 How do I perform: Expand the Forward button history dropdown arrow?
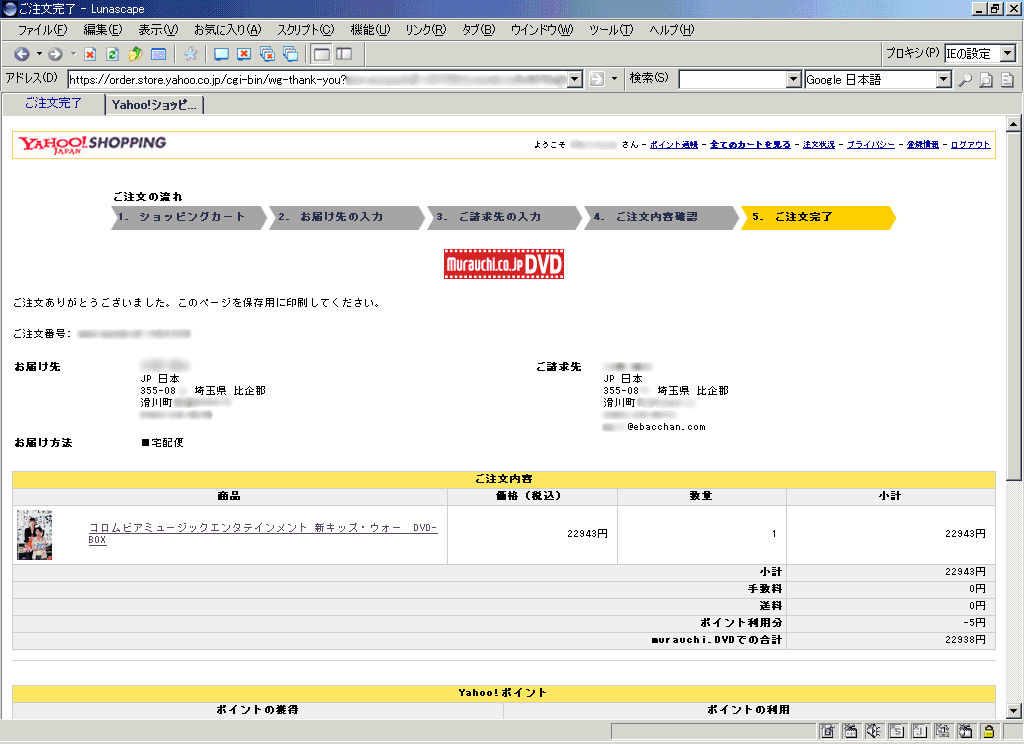click(73, 54)
